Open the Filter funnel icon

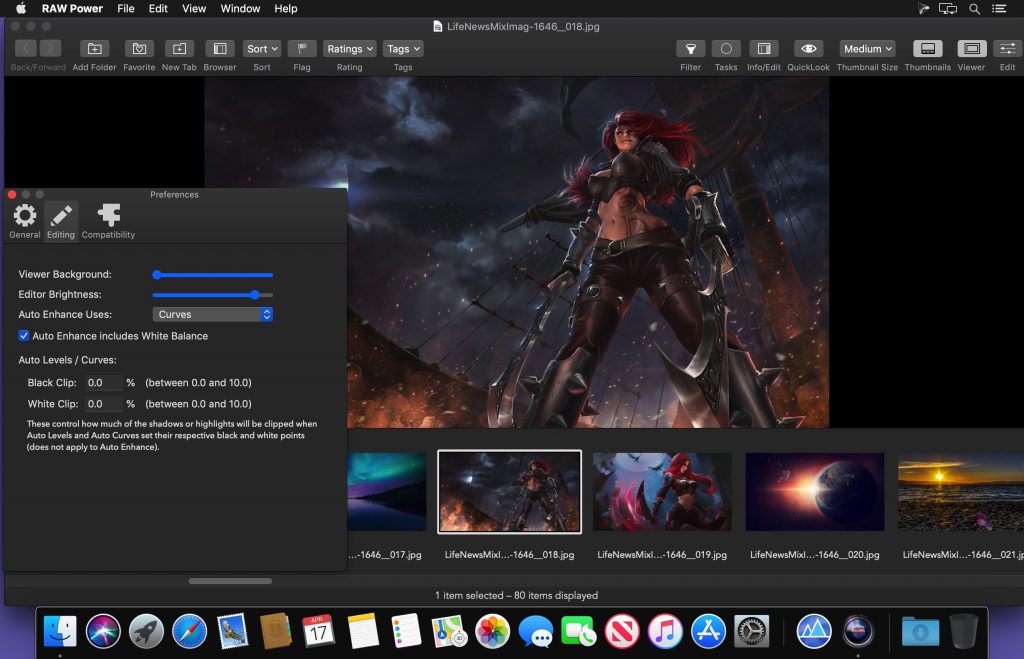pos(690,49)
